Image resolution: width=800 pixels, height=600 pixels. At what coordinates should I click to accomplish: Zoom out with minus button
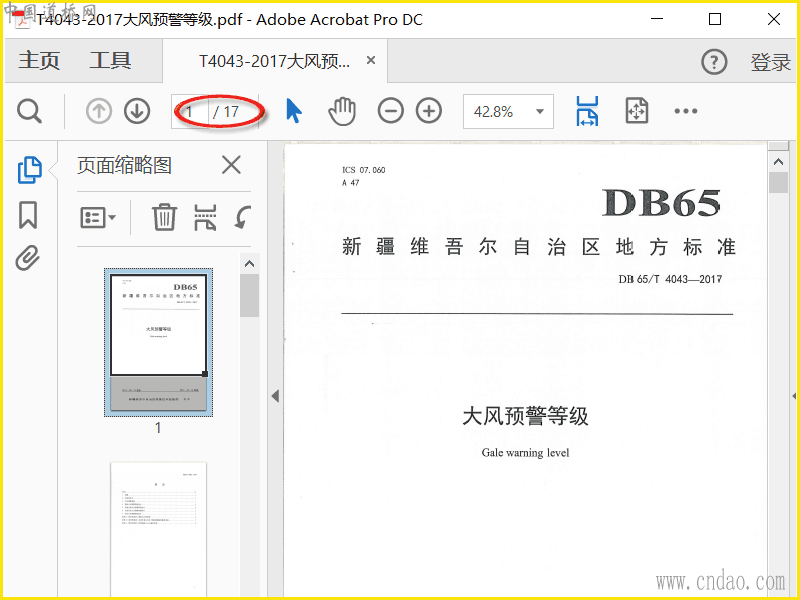pos(390,111)
